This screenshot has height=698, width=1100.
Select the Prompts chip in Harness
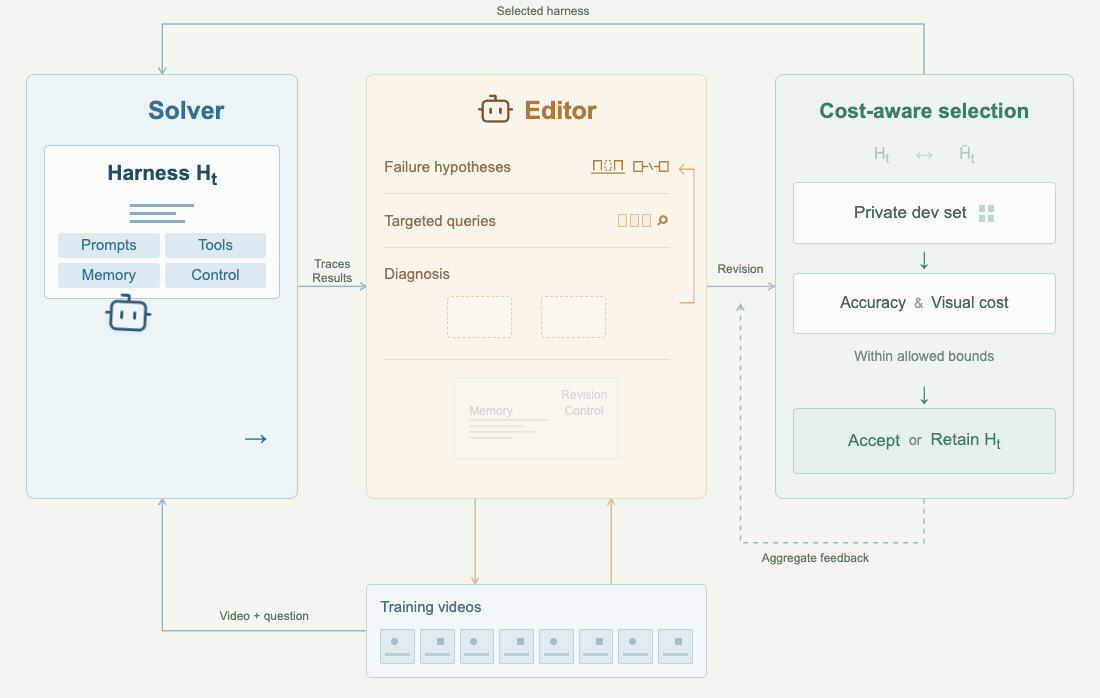(109, 245)
